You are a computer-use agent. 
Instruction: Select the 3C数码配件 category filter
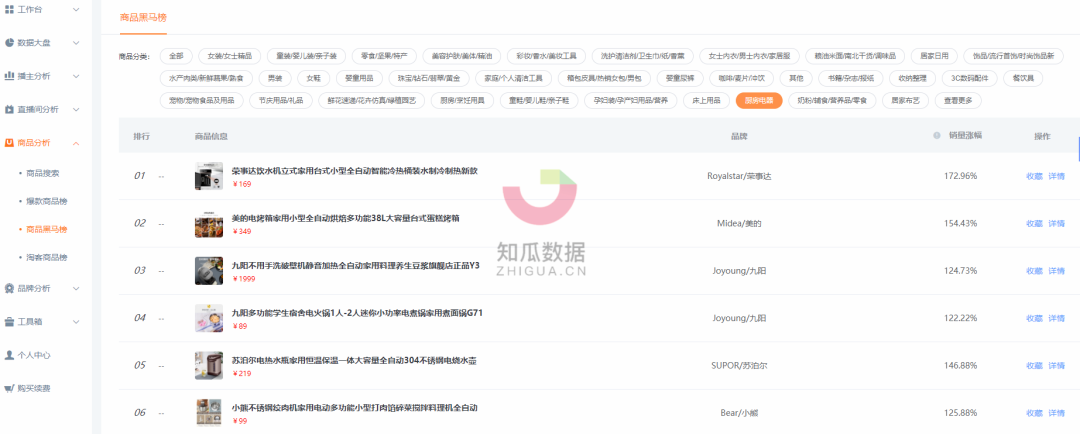pyautogui.click(x=970, y=78)
